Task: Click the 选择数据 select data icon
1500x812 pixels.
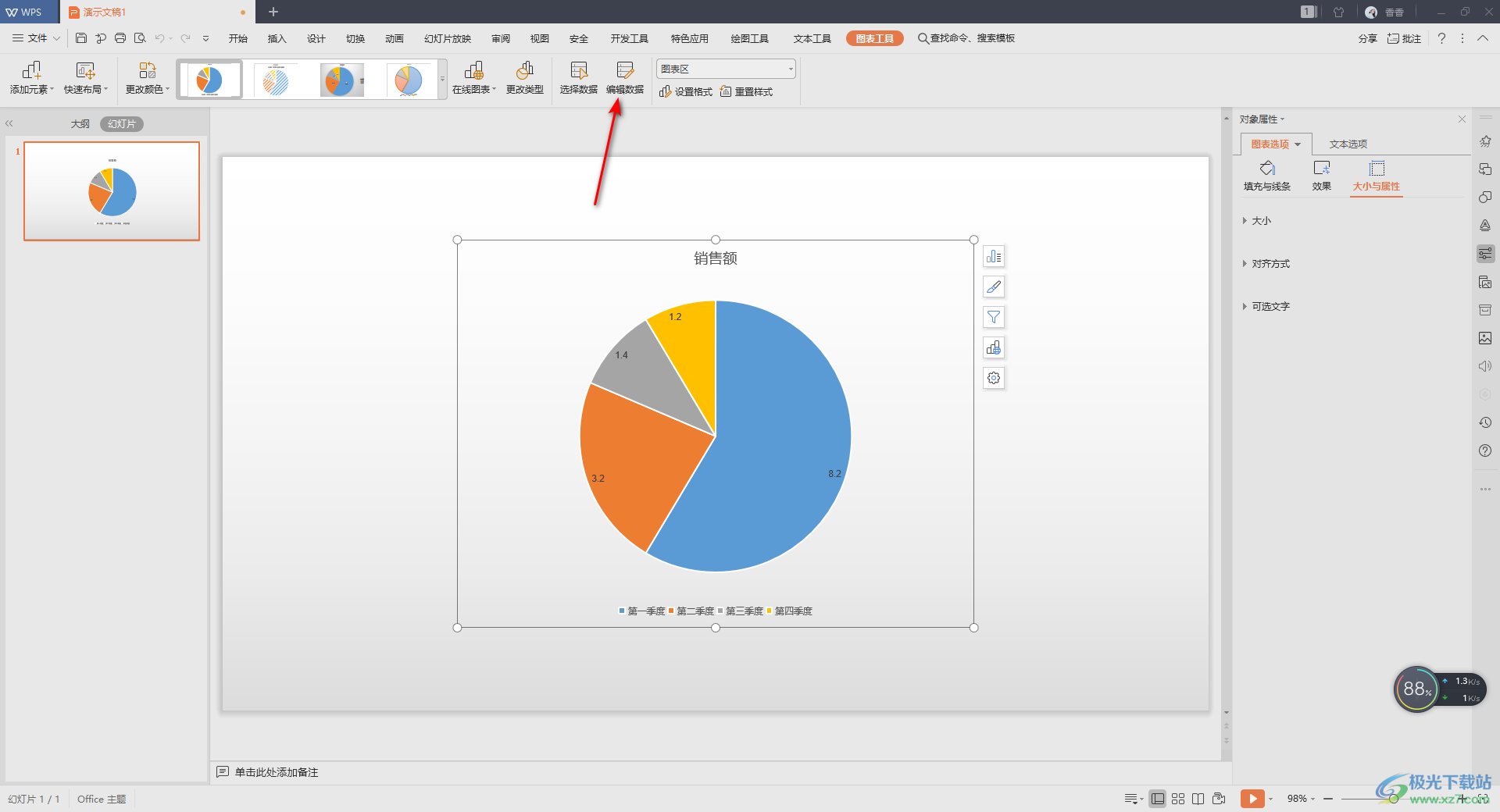Action: click(579, 79)
